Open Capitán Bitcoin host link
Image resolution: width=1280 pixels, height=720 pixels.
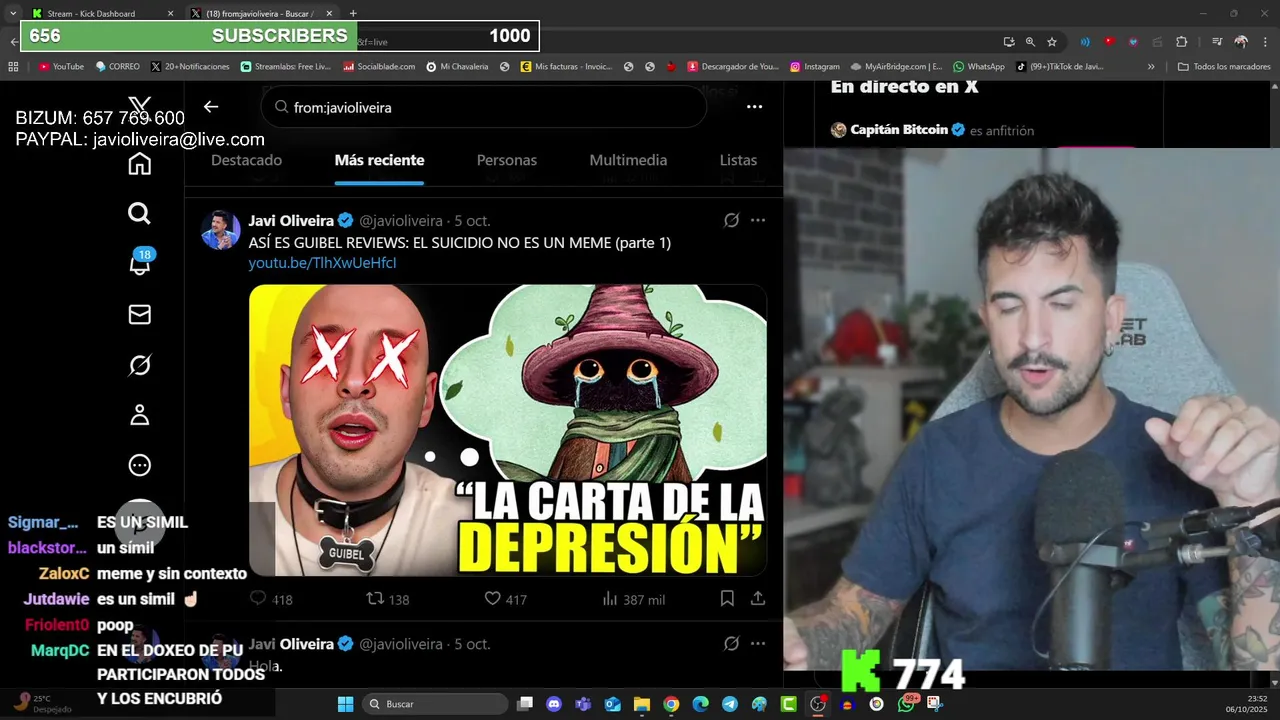pyautogui.click(x=899, y=130)
